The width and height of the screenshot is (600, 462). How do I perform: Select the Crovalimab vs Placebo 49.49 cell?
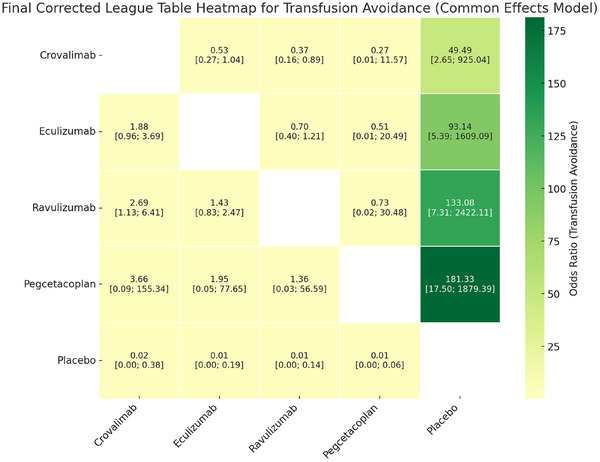point(460,55)
